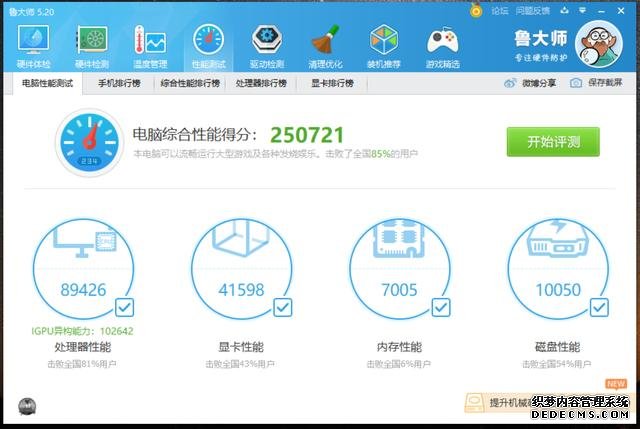Click the 显卡性能 3D cube icon
This screenshot has width=640, height=429.
(241, 238)
